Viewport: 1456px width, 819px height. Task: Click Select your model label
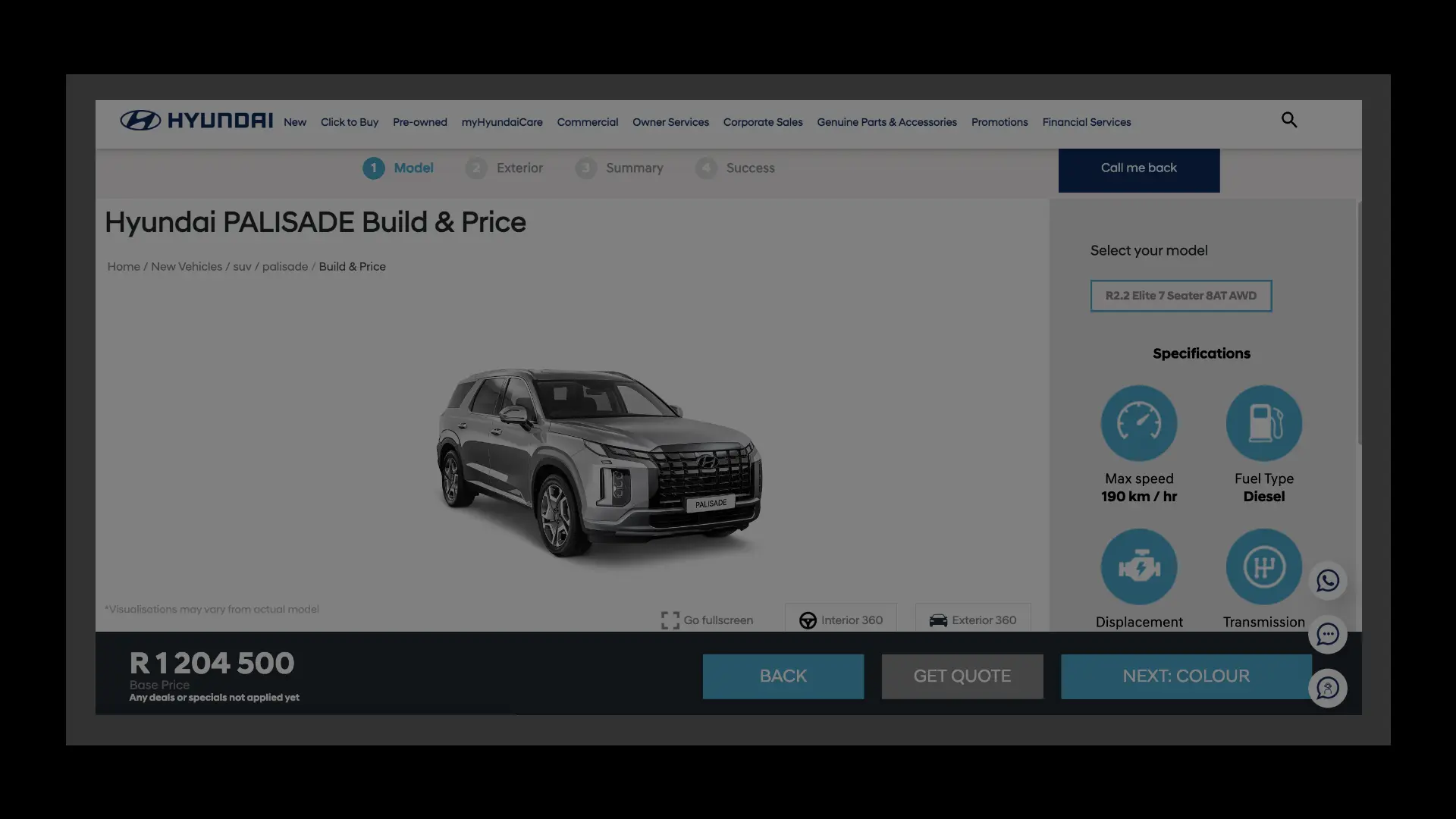click(1149, 250)
